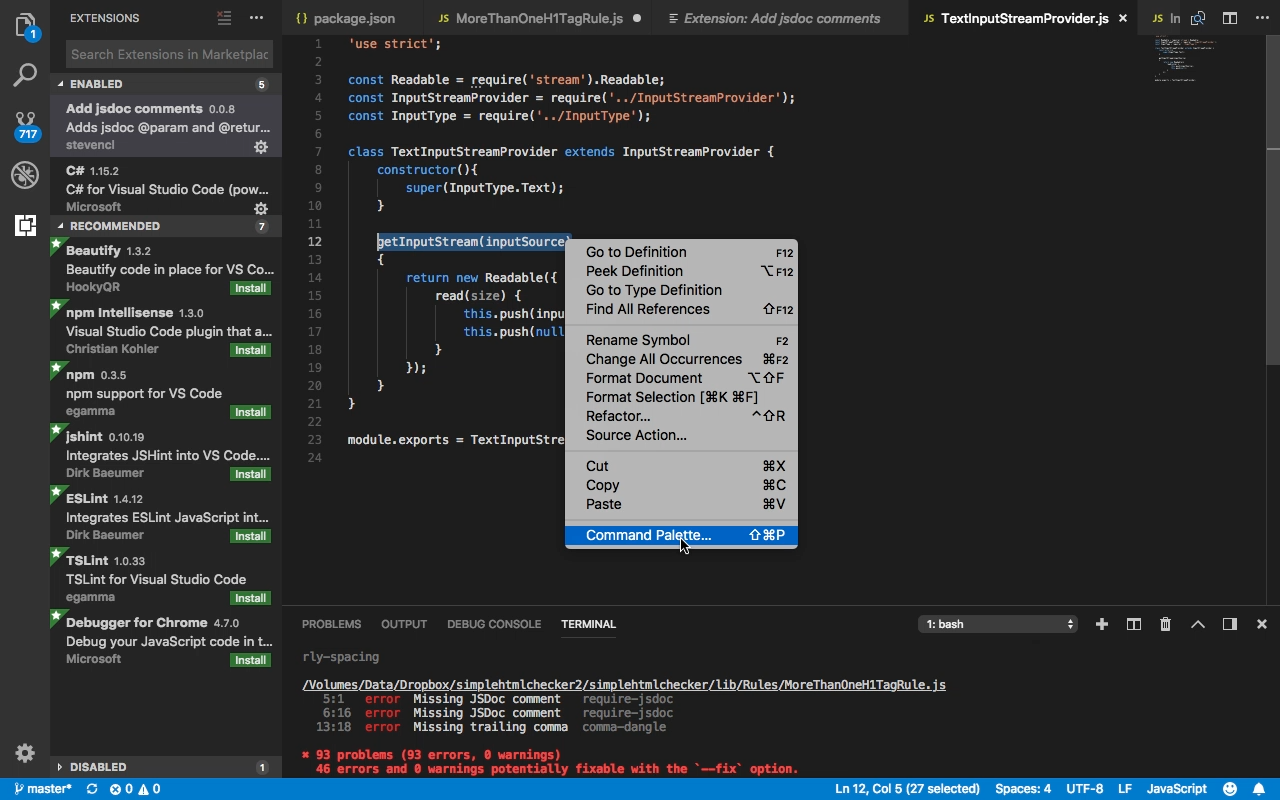Open the DEBUG CONSOLE panel tab
The height and width of the screenshot is (800, 1280).
click(x=494, y=624)
